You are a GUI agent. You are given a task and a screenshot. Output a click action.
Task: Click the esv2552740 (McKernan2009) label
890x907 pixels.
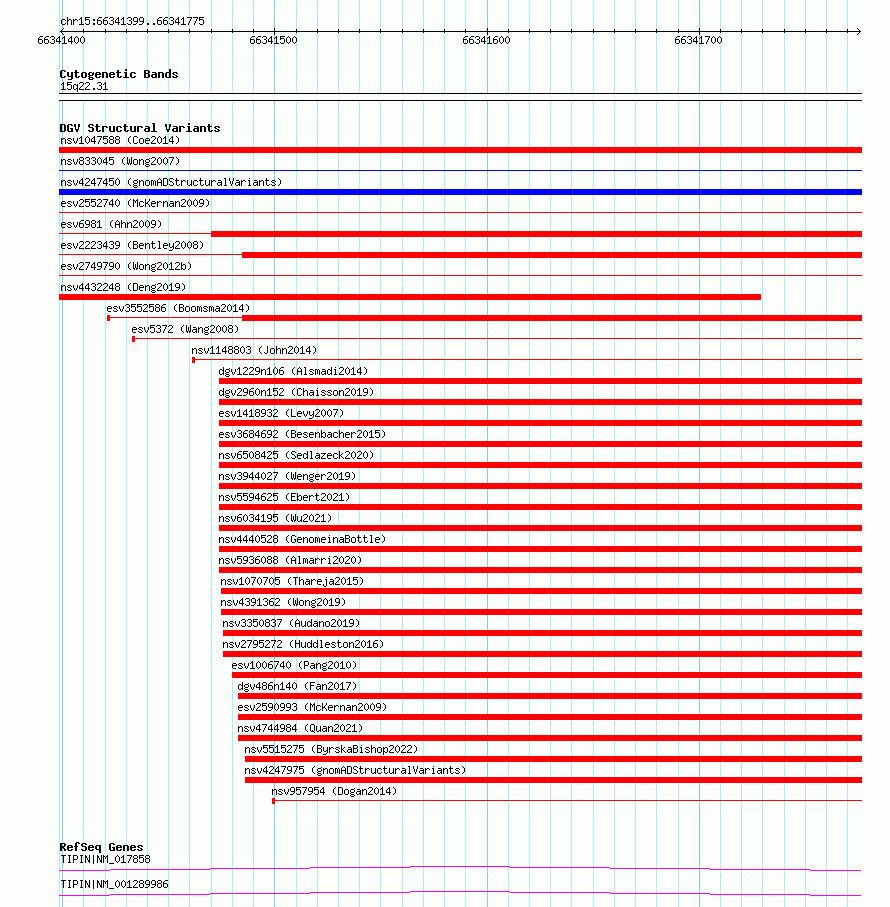tap(135, 204)
